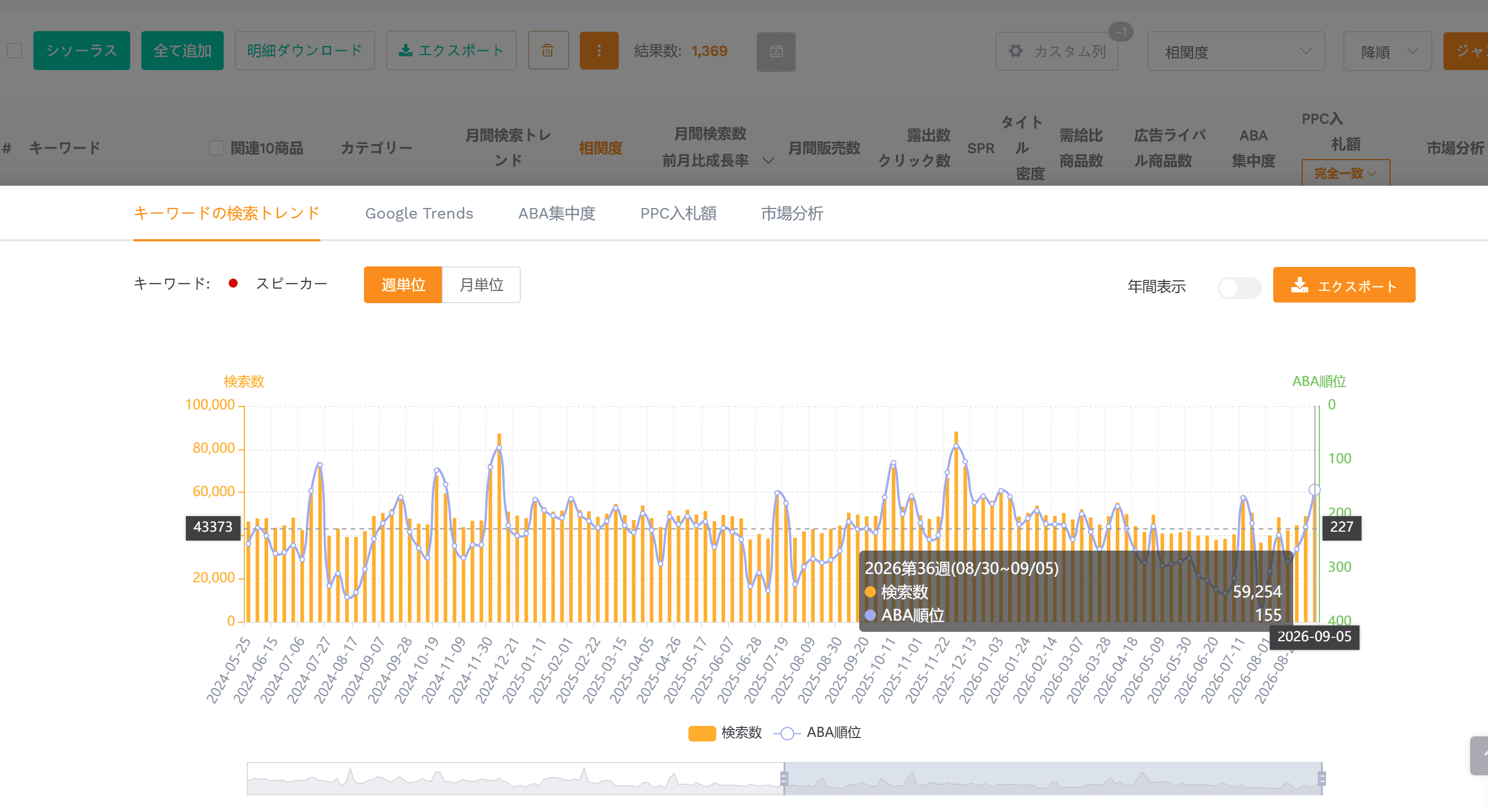This screenshot has height=812, width=1488.
Task: Enable the 年間表示 toggle switch
Action: click(1239, 287)
